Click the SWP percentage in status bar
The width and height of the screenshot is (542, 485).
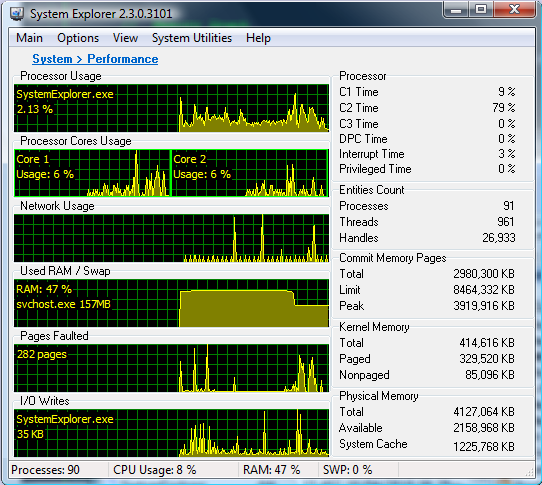coord(347,470)
